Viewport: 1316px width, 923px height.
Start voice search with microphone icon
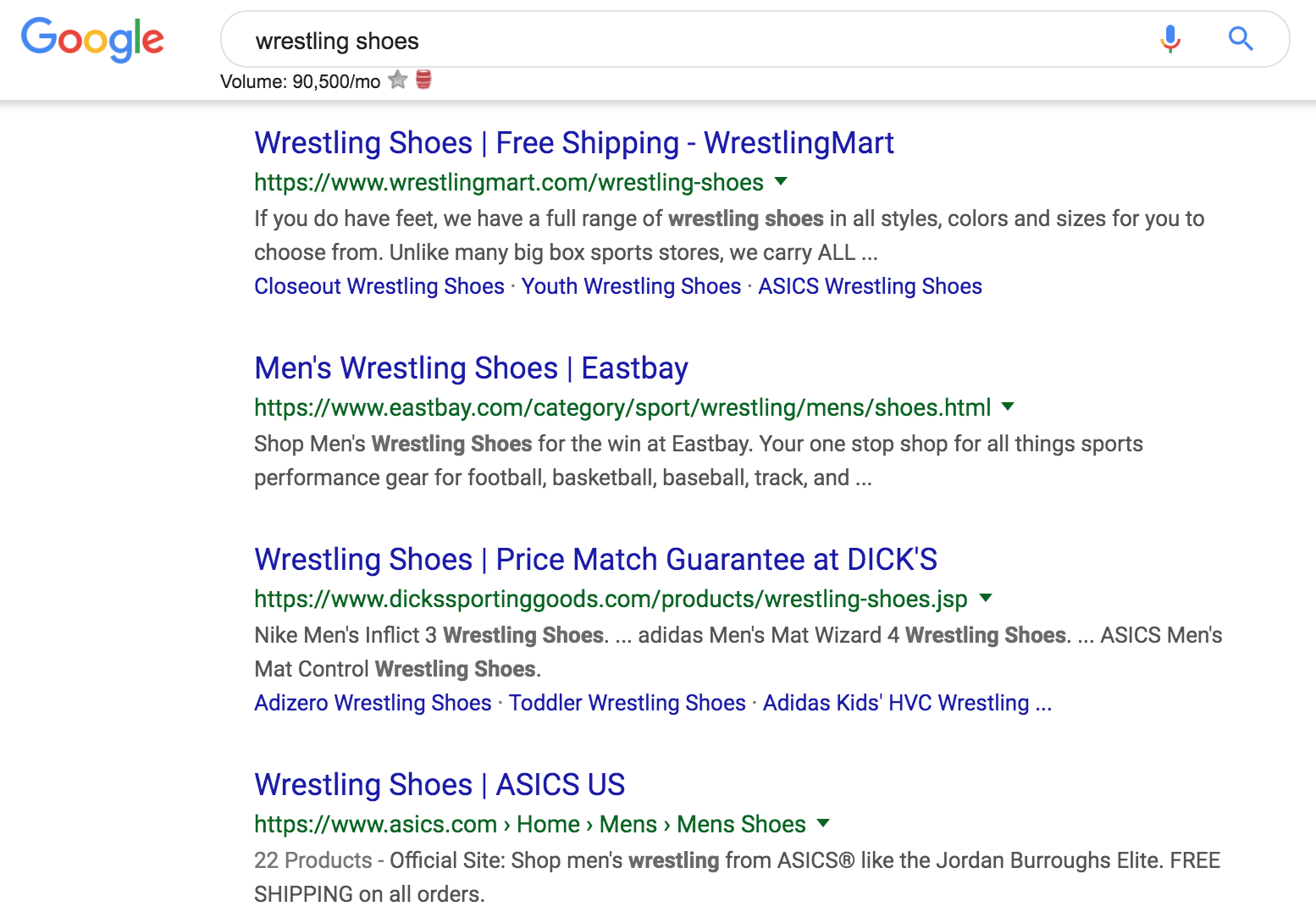click(x=1170, y=39)
